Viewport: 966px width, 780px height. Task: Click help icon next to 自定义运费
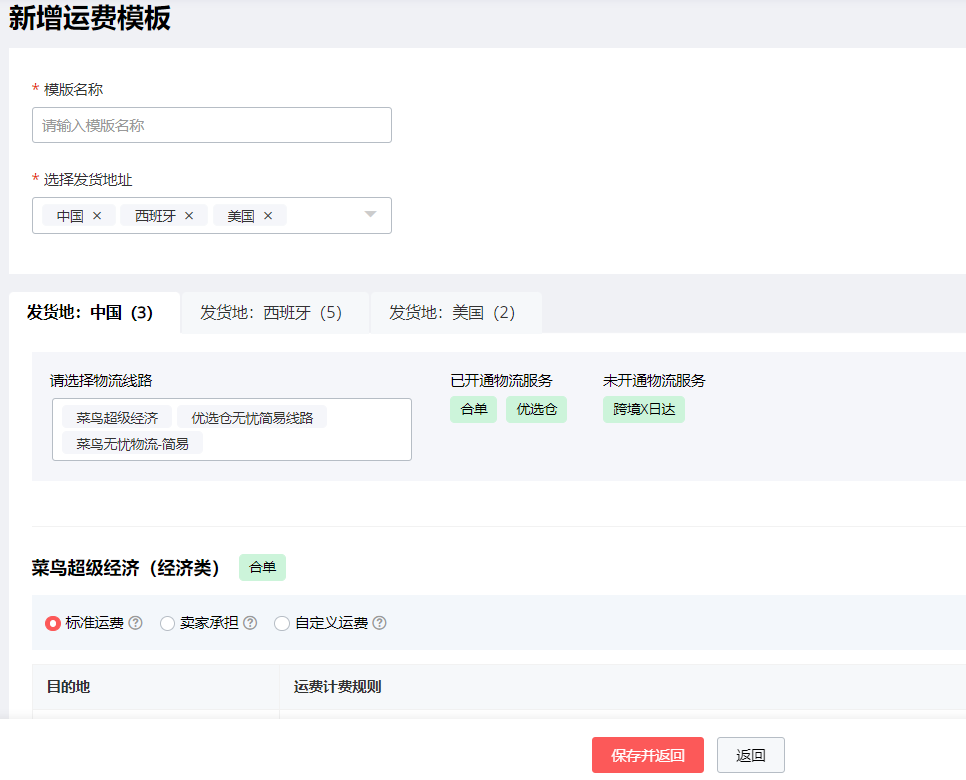click(x=380, y=623)
